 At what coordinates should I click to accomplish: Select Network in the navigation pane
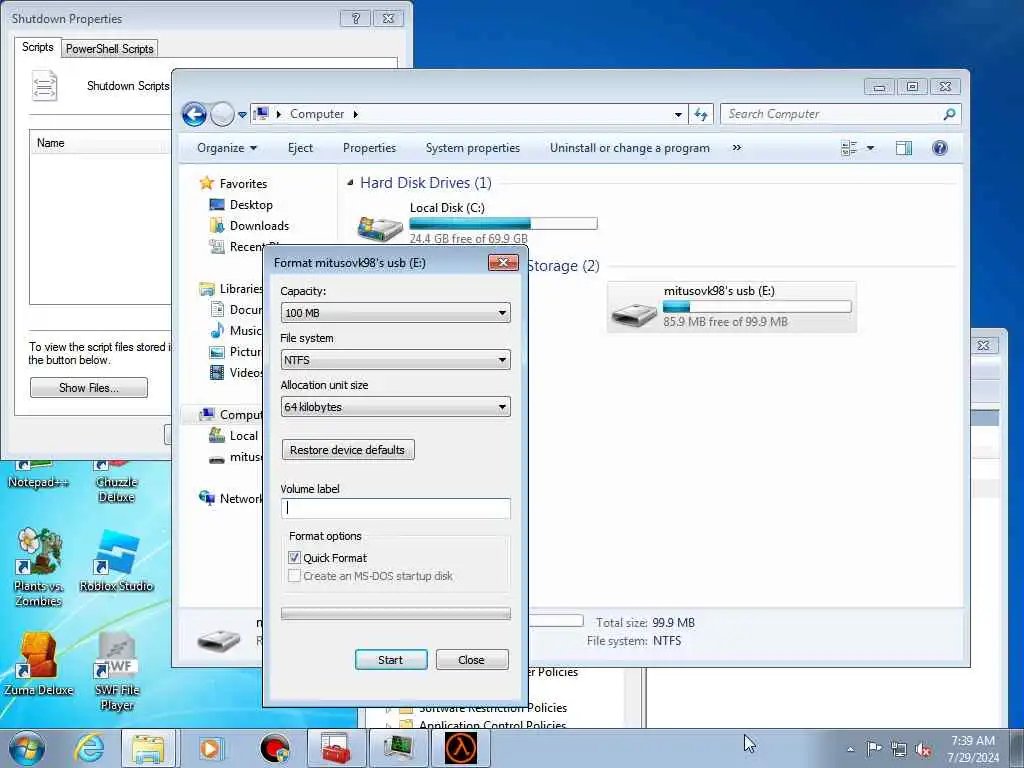pyautogui.click(x=240, y=498)
